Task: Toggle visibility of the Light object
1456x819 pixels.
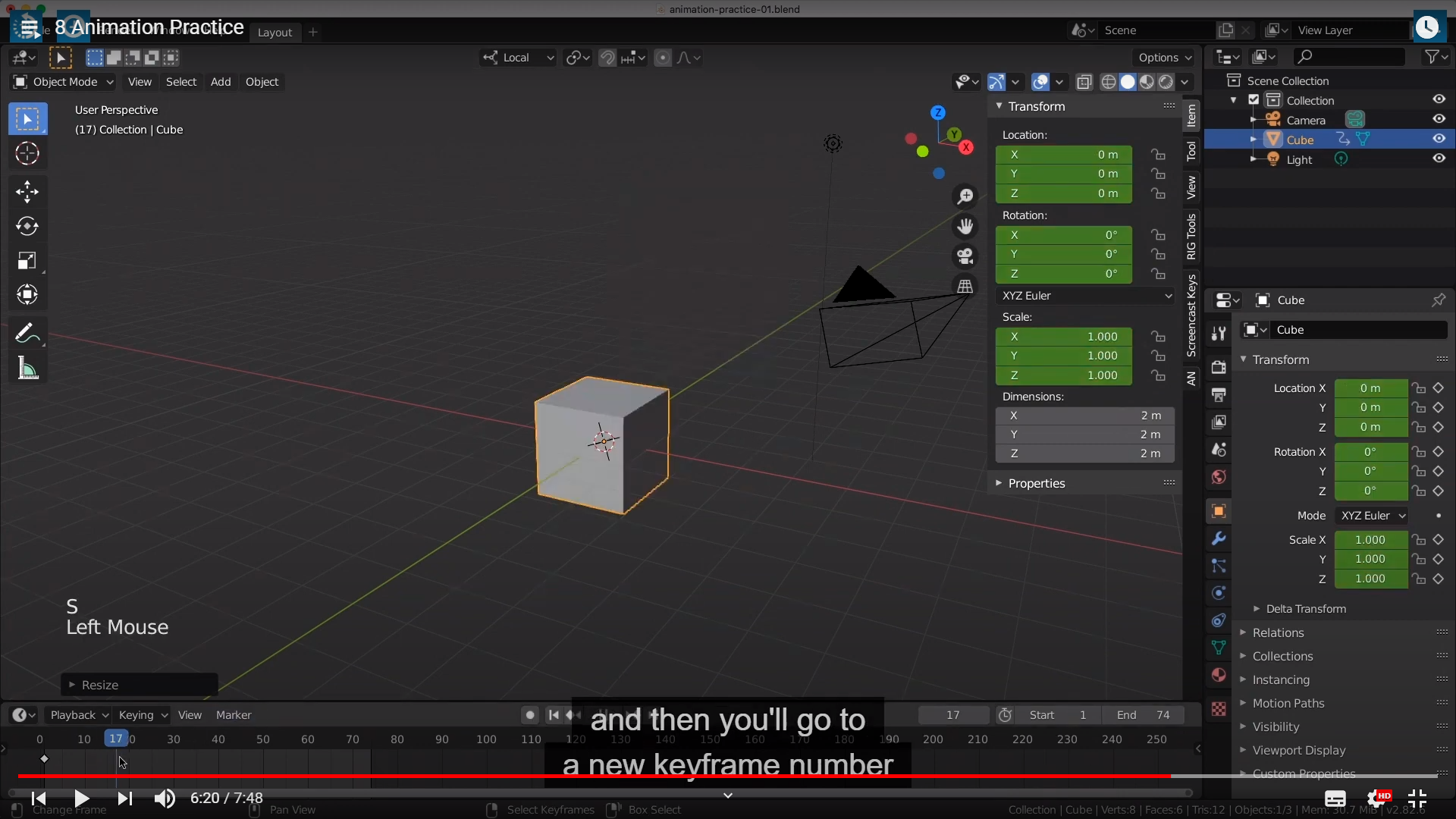Action: click(1439, 158)
